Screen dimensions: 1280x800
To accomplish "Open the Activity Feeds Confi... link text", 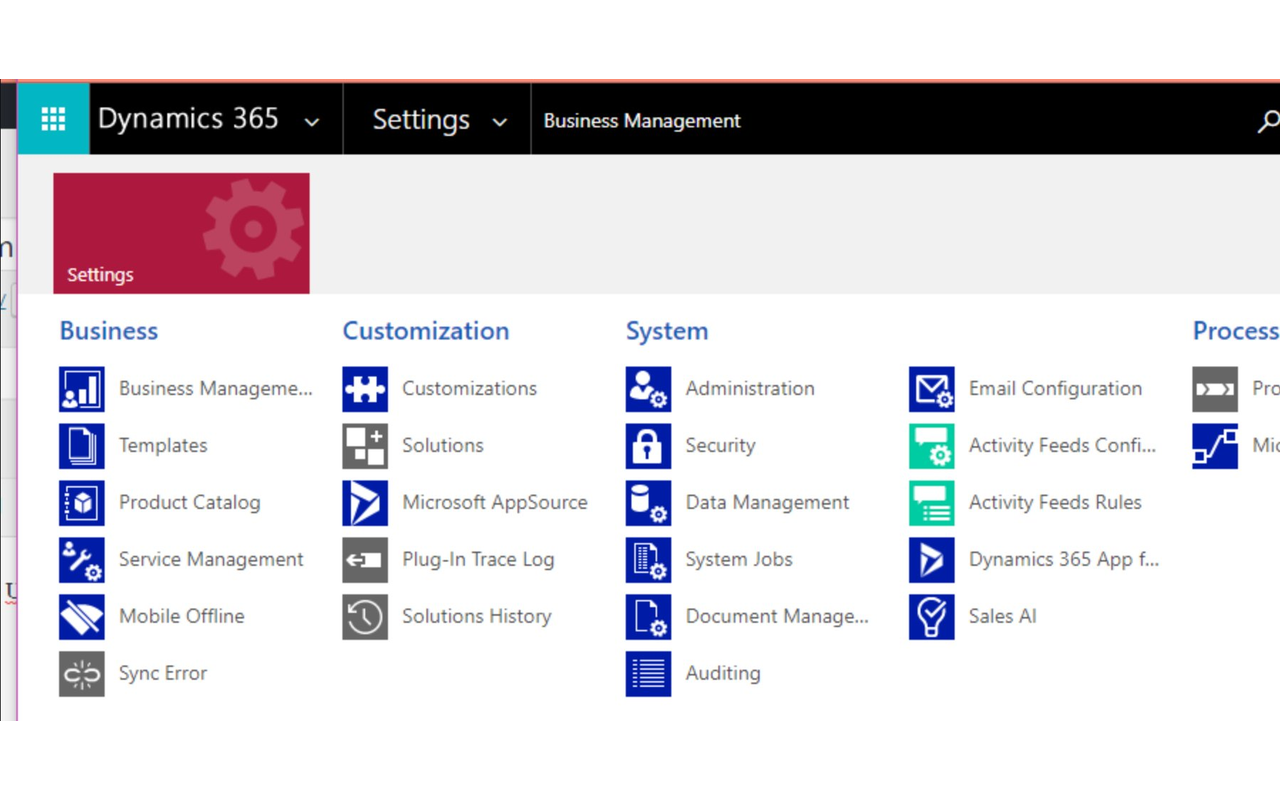I will click(x=1063, y=446).
